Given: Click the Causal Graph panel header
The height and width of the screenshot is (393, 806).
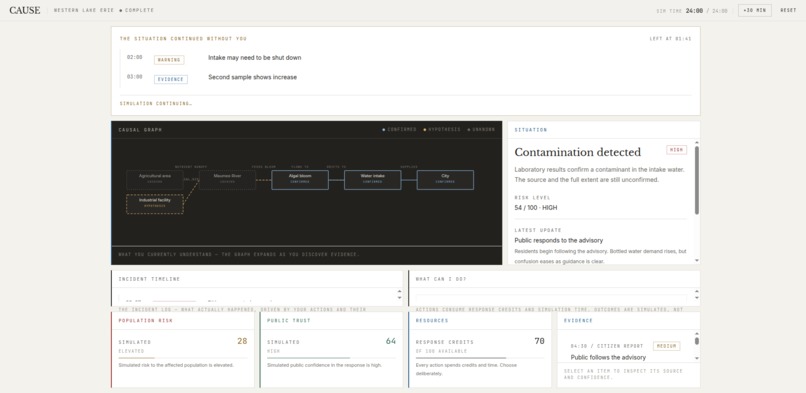Looking at the screenshot, I should pos(306,130).
